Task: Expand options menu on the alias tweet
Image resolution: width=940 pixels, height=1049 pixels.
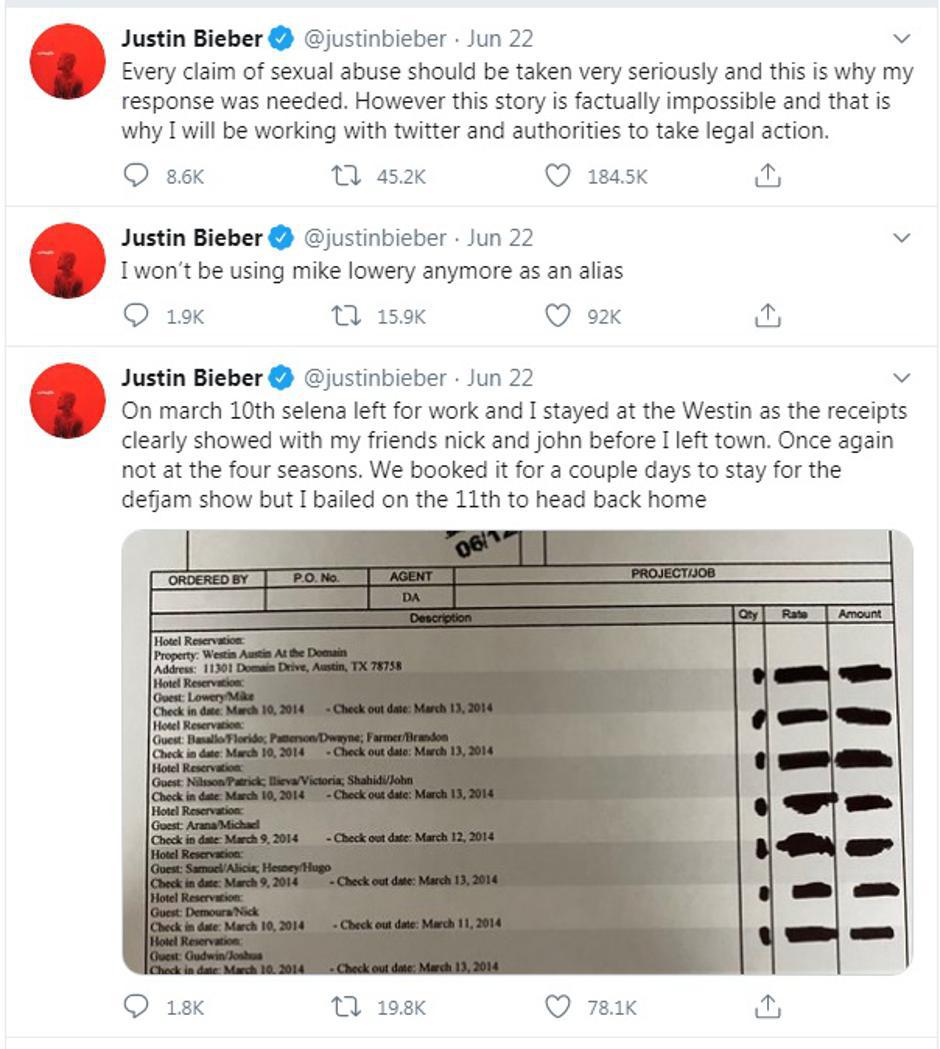Action: (901, 239)
